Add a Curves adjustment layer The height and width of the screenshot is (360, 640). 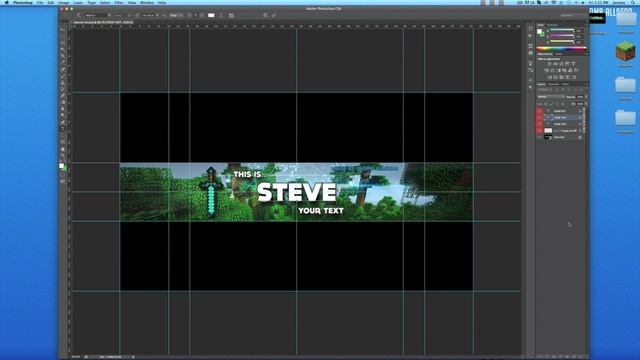coord(561,64)
